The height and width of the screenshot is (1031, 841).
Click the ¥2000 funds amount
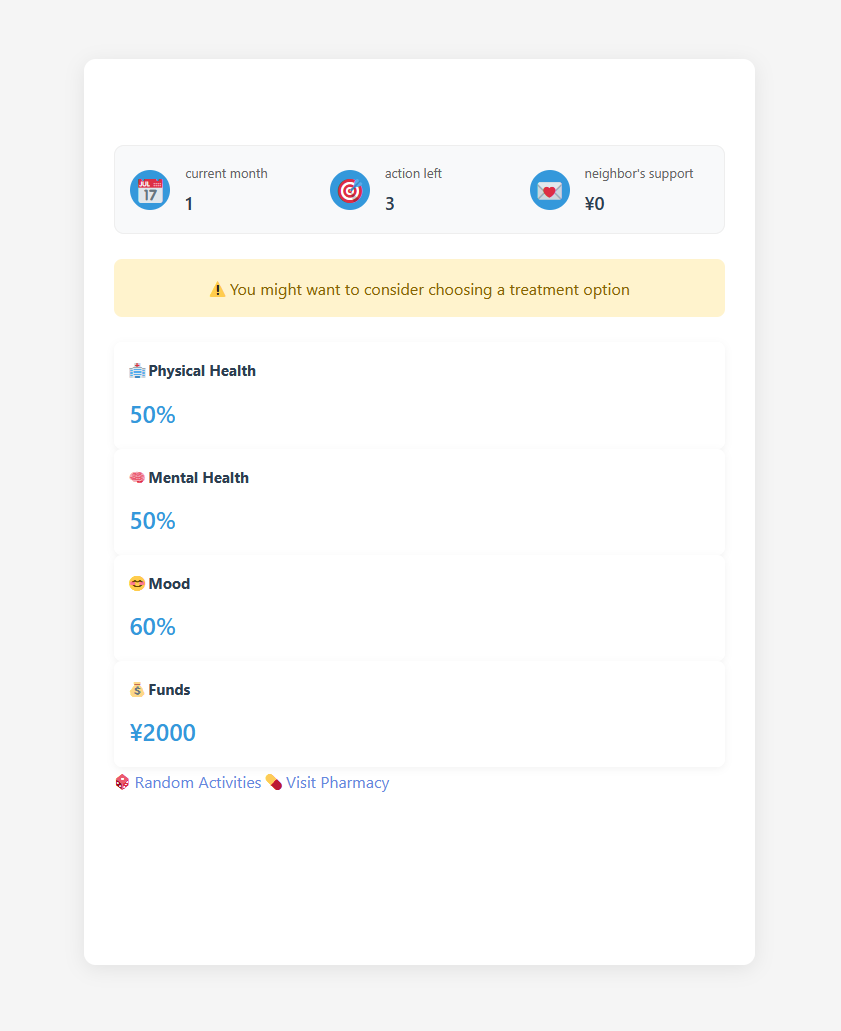click(x=163, y=733)
